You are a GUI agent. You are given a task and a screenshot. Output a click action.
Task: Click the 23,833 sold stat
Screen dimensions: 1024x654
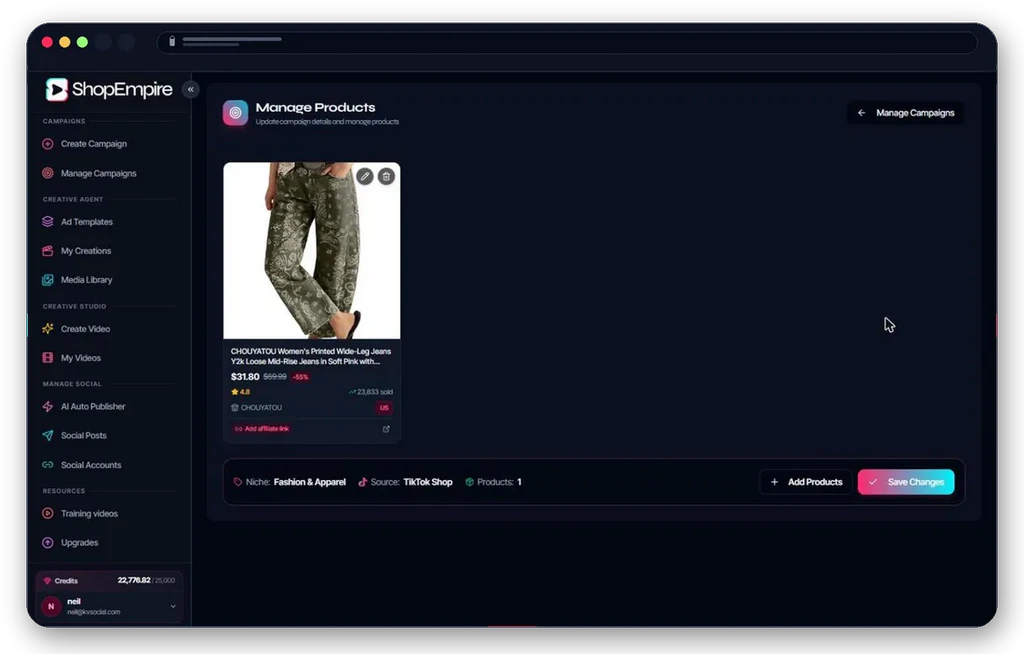click(x=371, y=392)
